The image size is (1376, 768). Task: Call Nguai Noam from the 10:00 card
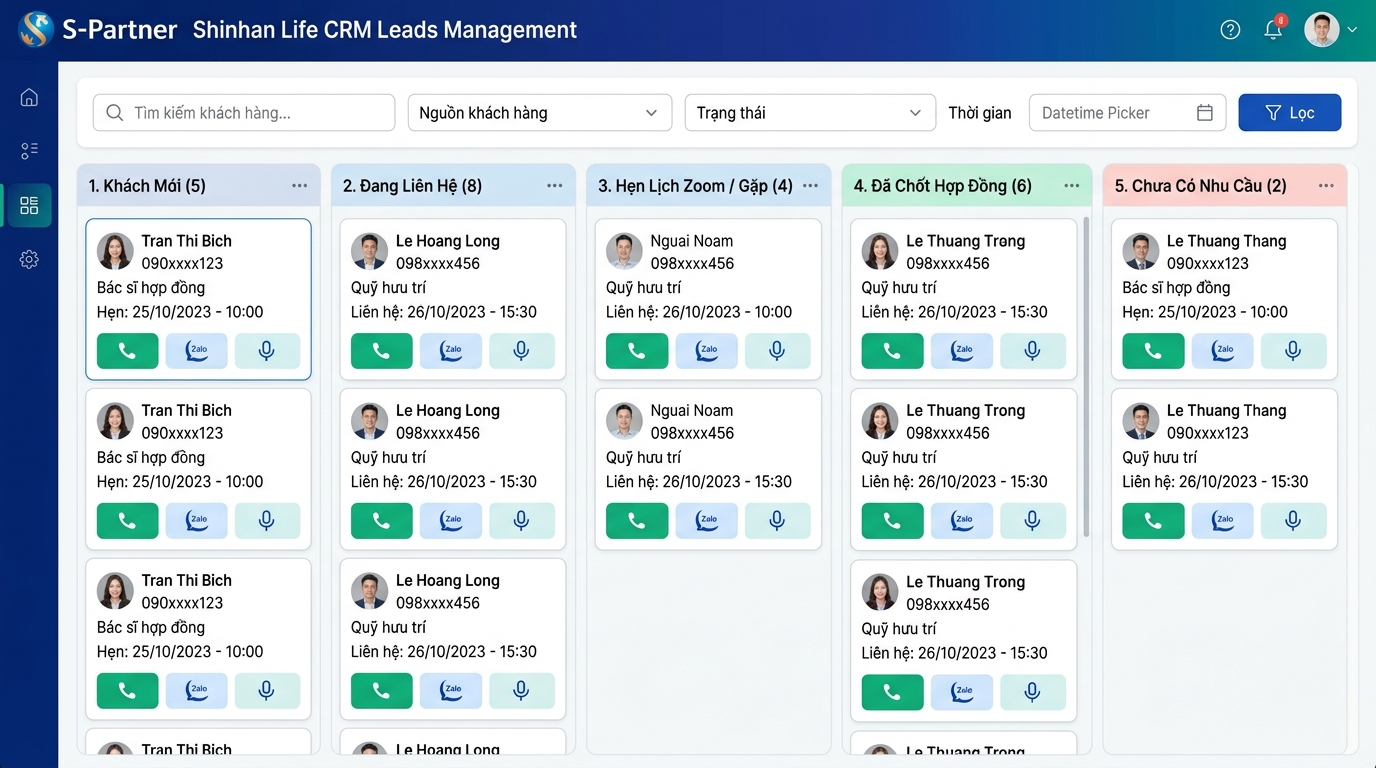636,351
